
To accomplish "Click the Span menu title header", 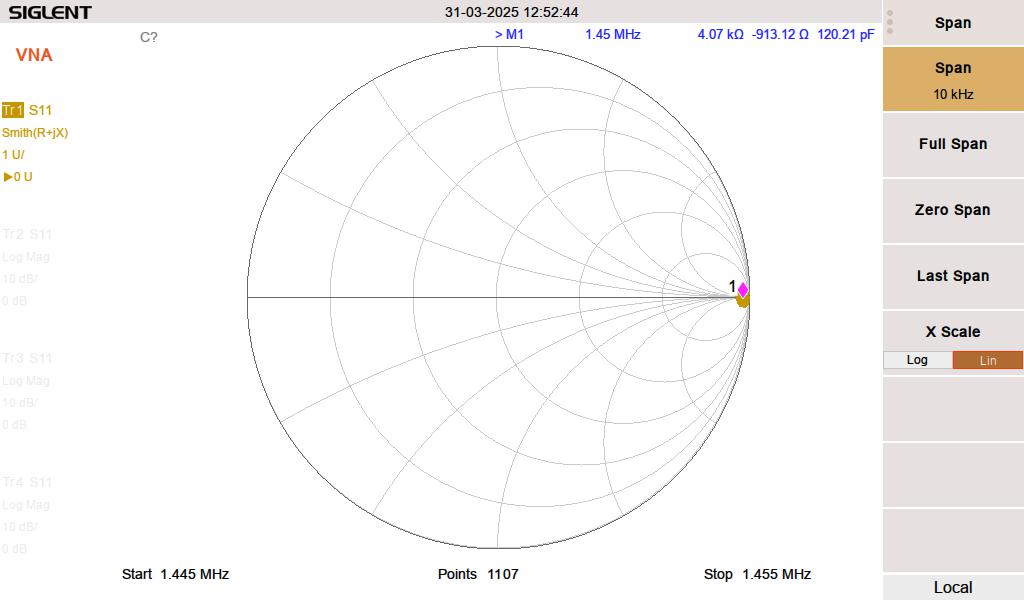I will 953,22.
